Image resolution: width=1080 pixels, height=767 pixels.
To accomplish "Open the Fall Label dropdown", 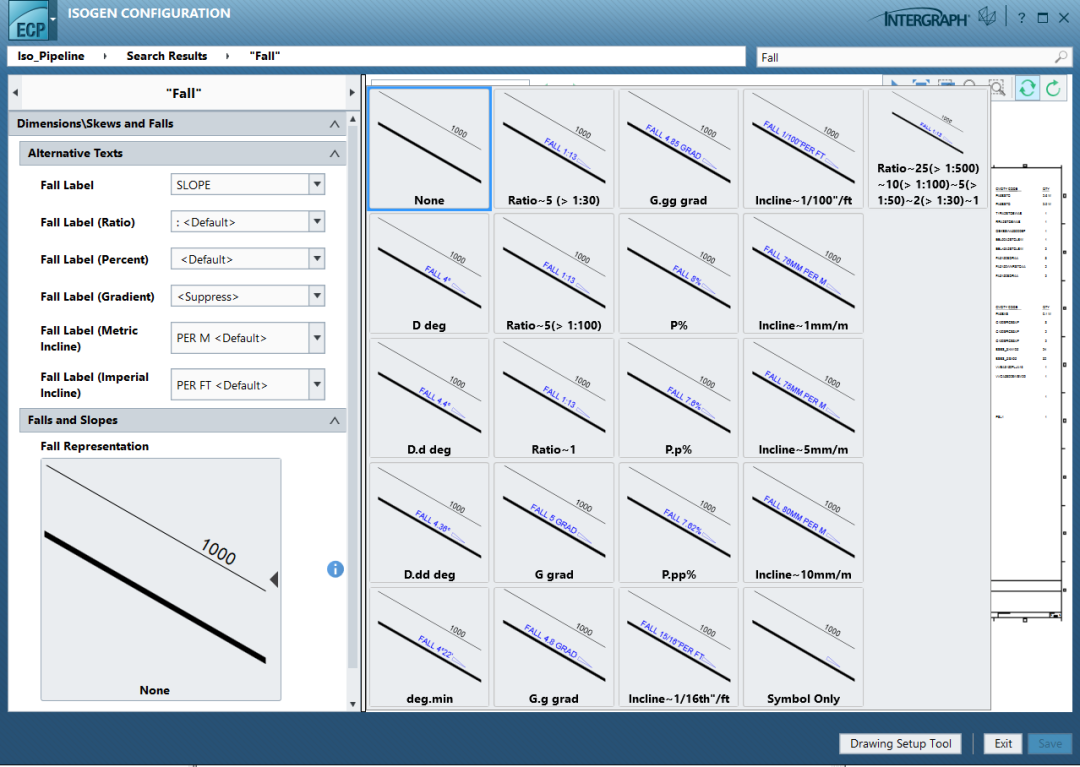I will 317,185.
